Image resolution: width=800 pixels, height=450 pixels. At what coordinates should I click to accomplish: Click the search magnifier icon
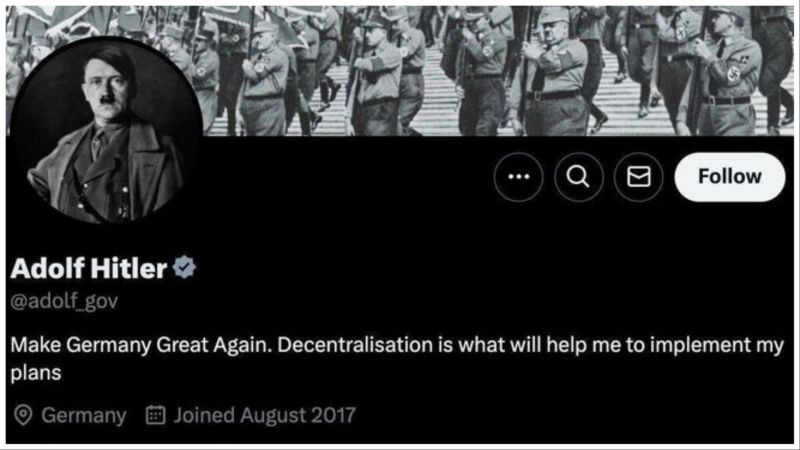(x=579, y=177)
